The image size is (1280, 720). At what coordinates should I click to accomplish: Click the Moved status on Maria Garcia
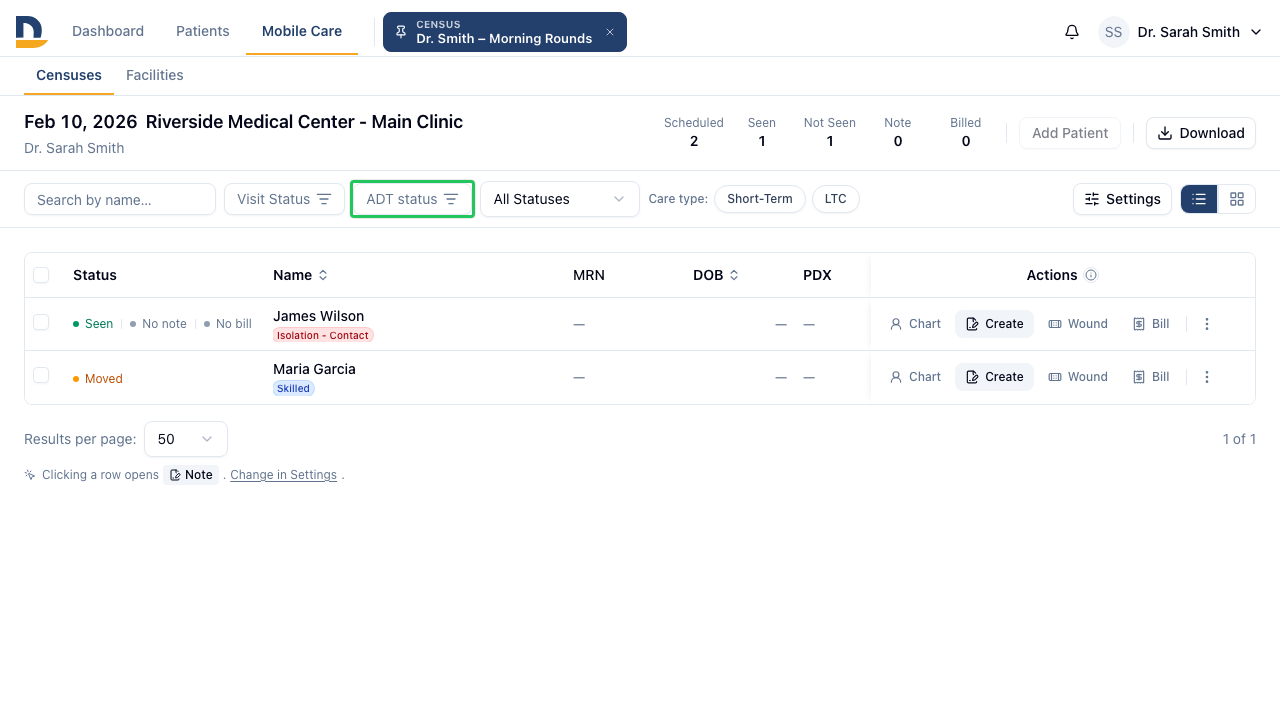98,379
